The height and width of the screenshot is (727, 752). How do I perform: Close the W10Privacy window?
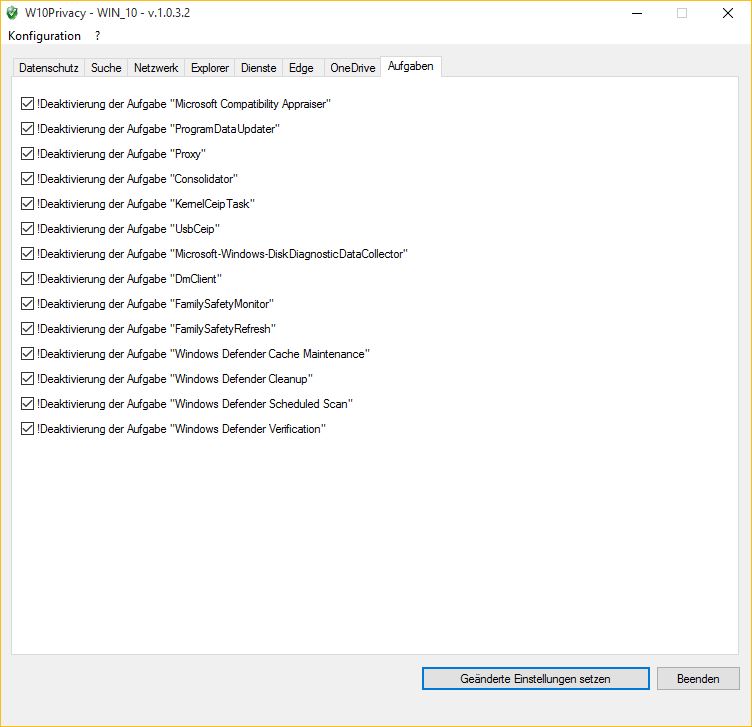(x=728, y=13)
